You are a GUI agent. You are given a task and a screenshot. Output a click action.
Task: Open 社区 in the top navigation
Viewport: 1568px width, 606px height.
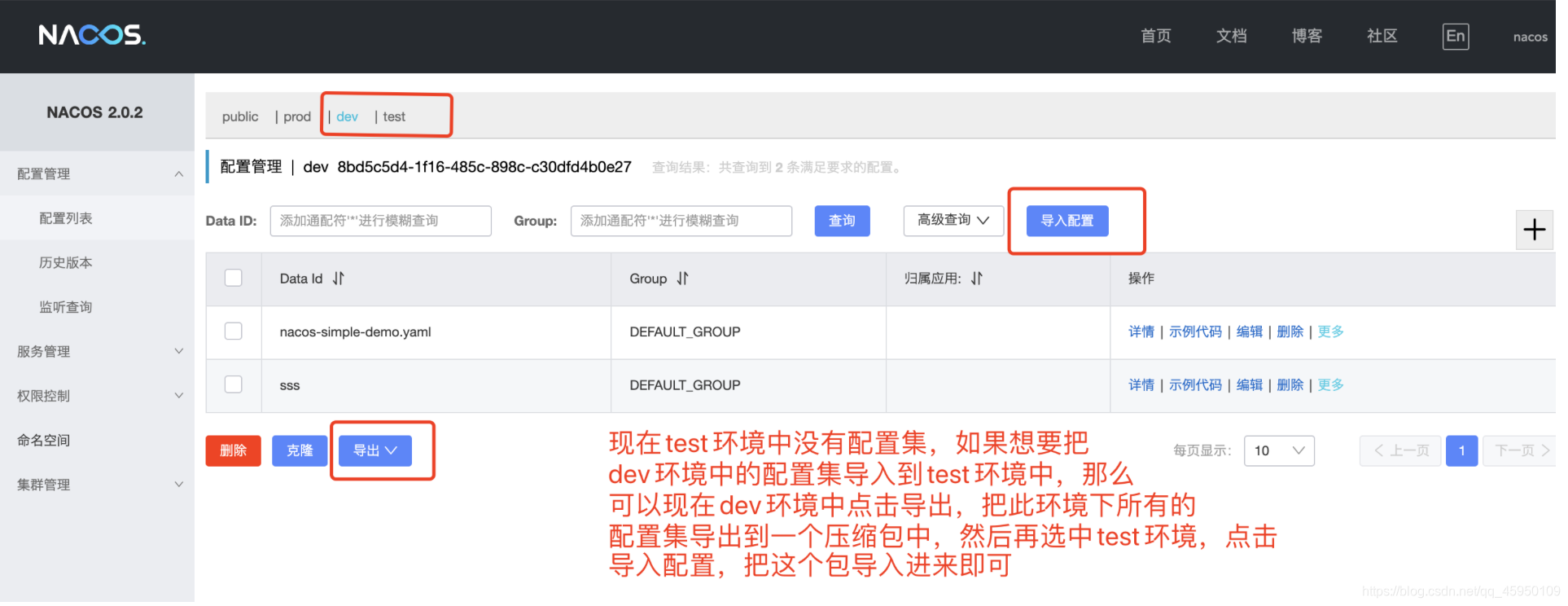point(1382,36)
